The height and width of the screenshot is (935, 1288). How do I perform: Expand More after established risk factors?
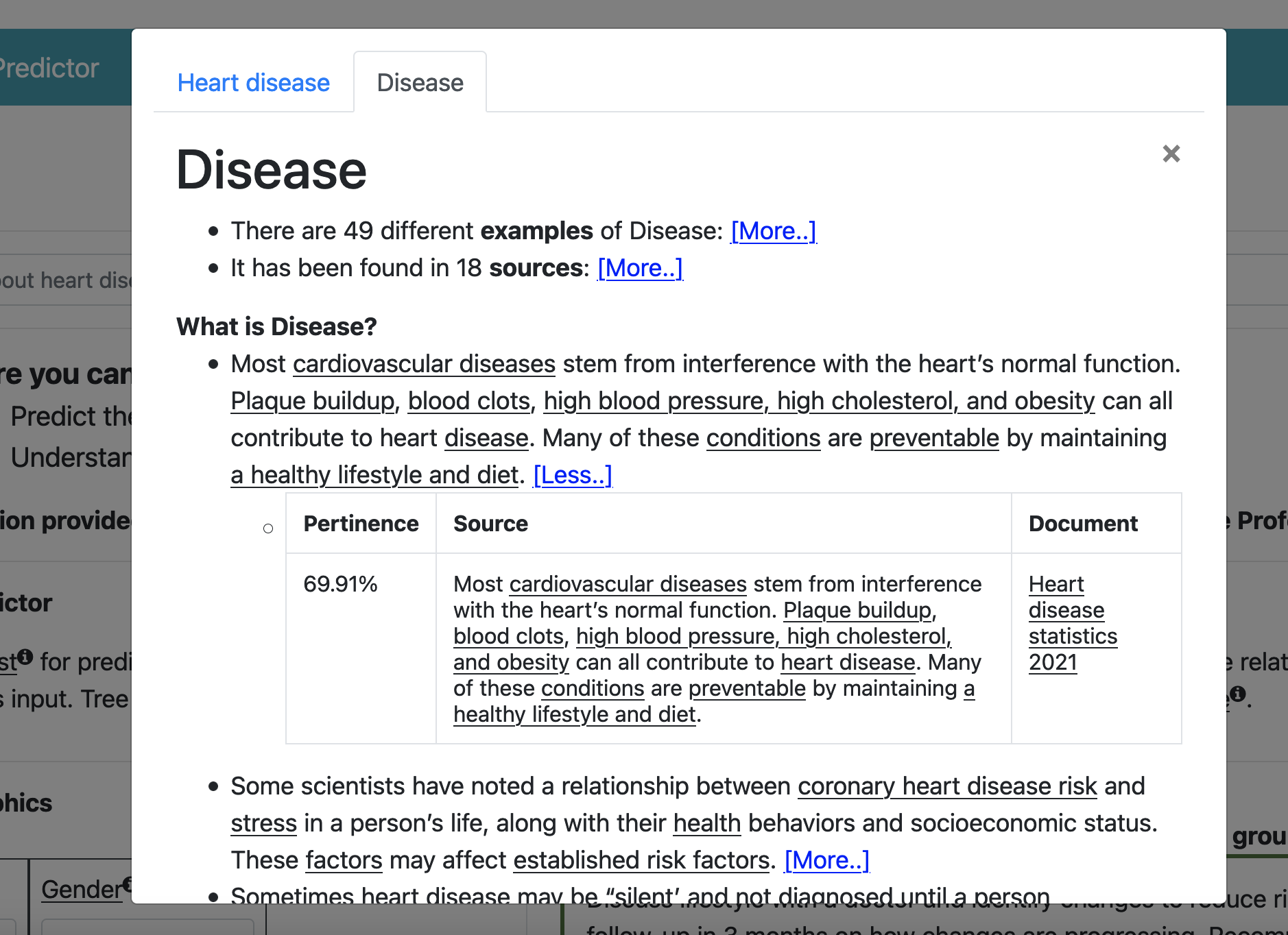tap(826, 860)
